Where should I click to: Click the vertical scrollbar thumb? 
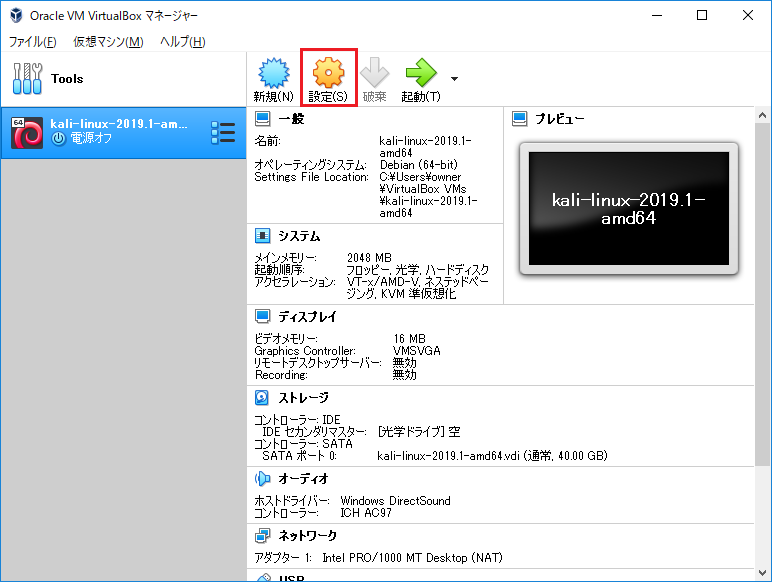[763, 293]
